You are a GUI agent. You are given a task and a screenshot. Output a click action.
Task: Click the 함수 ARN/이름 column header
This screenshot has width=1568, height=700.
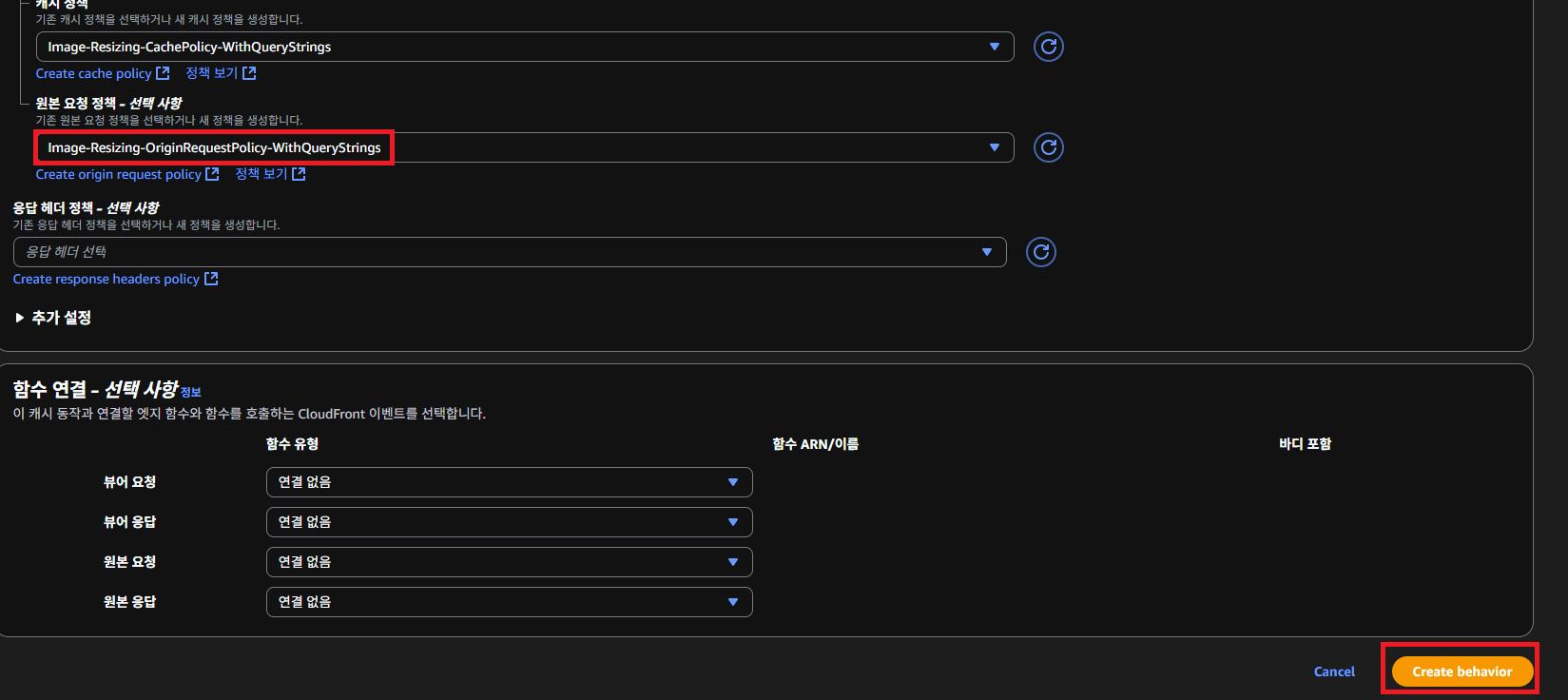click(816, 444)
